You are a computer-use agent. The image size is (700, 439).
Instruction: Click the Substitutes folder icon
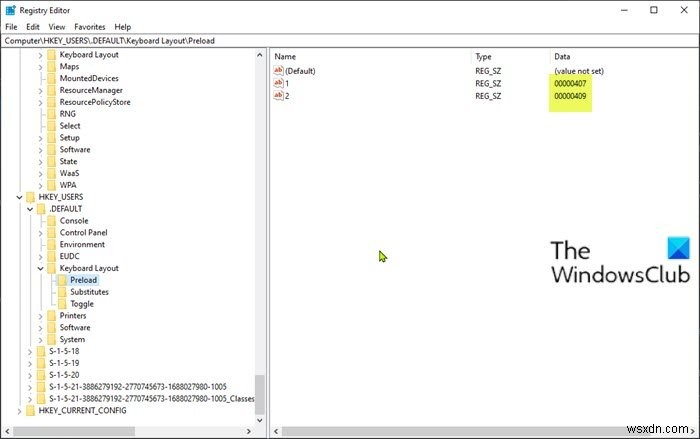(x=62, y=292)
